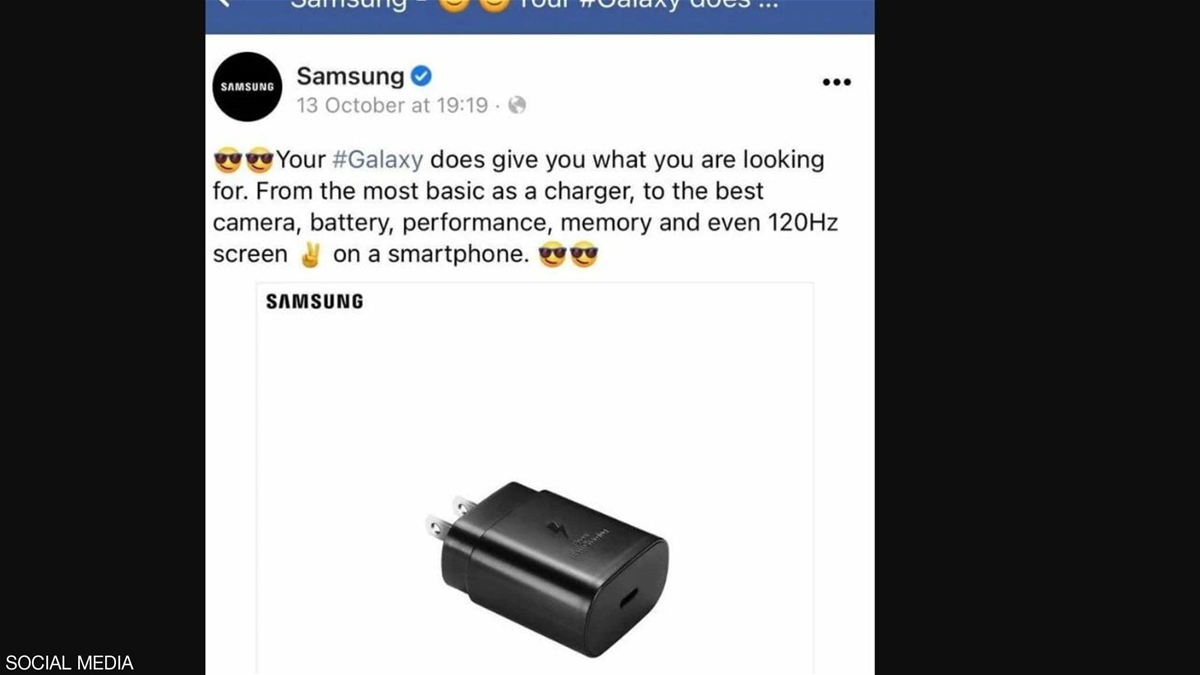Image resolution: width=1200 pixels, height=675 pixels.
Task: Open the charger product image
Action: (535, 478)
